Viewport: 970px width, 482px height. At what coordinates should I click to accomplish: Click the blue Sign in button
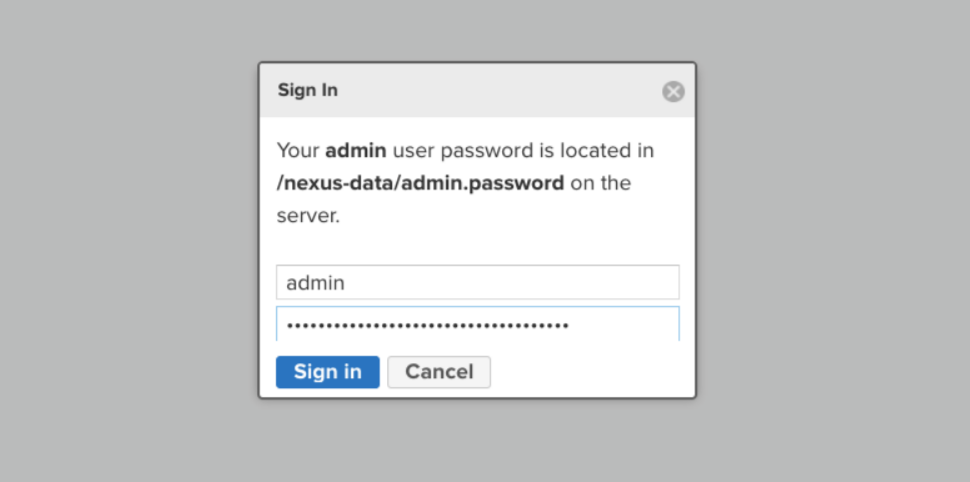click(328, 372)
